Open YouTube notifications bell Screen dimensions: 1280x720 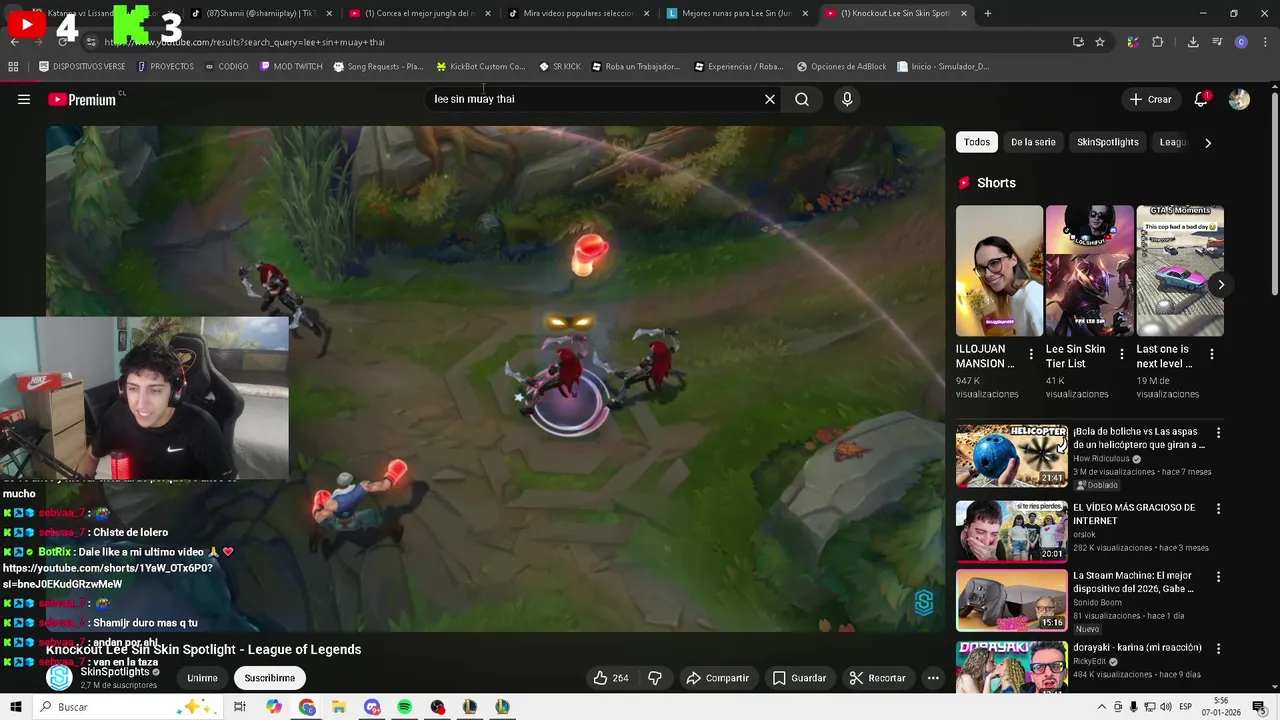[x=1201, y=99]
